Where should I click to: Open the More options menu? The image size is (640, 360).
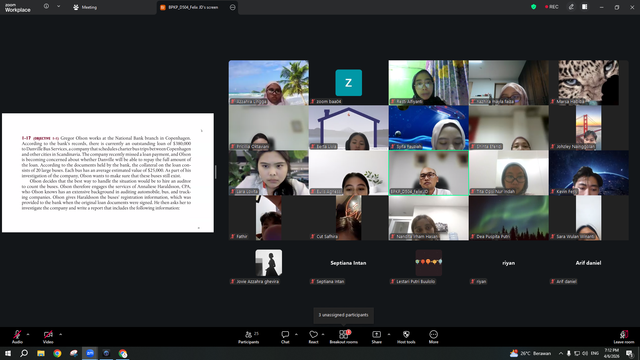click(x=433, y=337)
